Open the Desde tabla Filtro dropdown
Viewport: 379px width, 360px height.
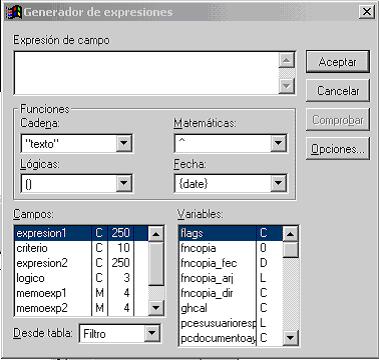(152, 333)
